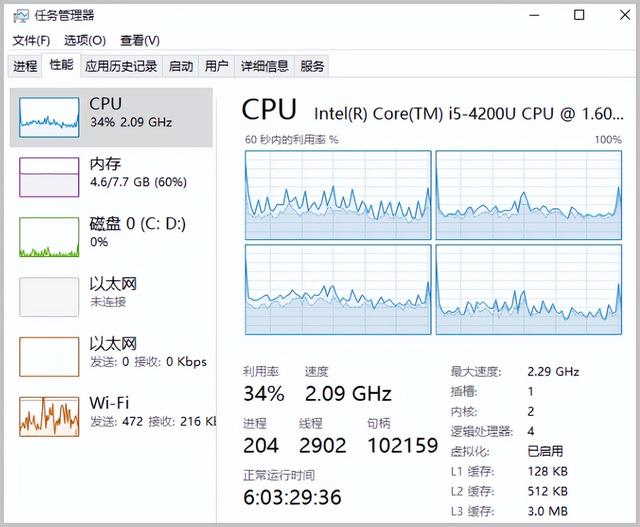Image resolution: width=640 pixels, height=527 pixels.
Task: Switch to the 启动 tab
Action: tap(181, 66)
